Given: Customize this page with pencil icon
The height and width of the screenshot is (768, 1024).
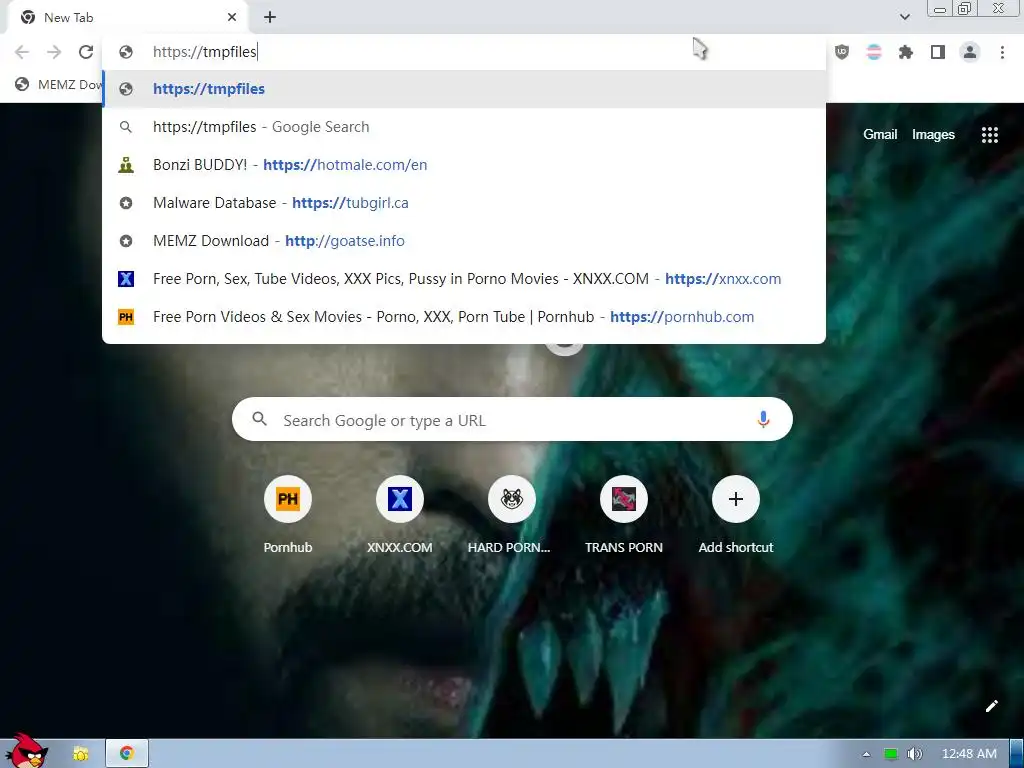Looking at the screenshot, I should pos(991,706).
